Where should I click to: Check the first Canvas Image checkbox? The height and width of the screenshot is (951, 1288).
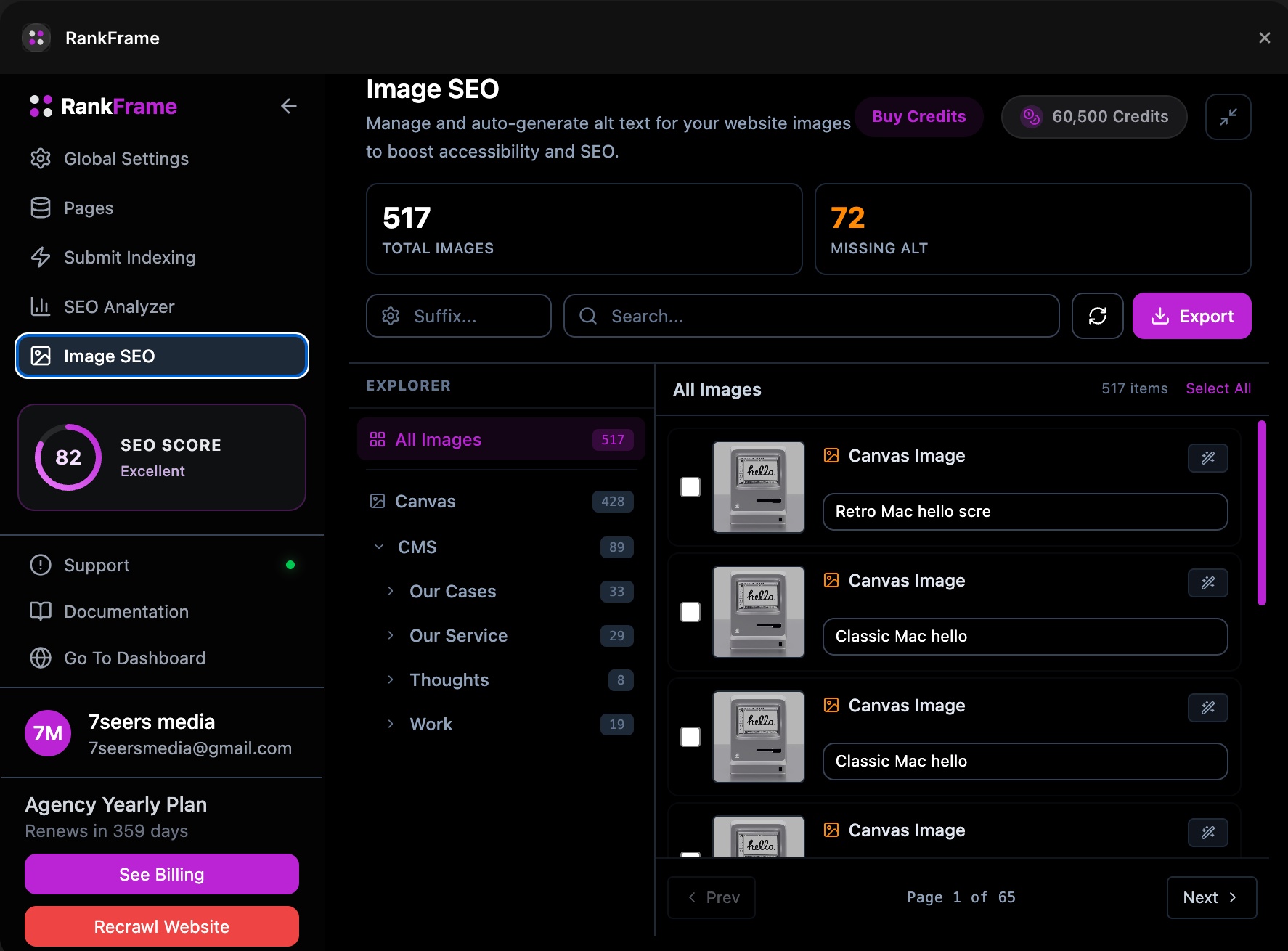[x=689, y=488]
